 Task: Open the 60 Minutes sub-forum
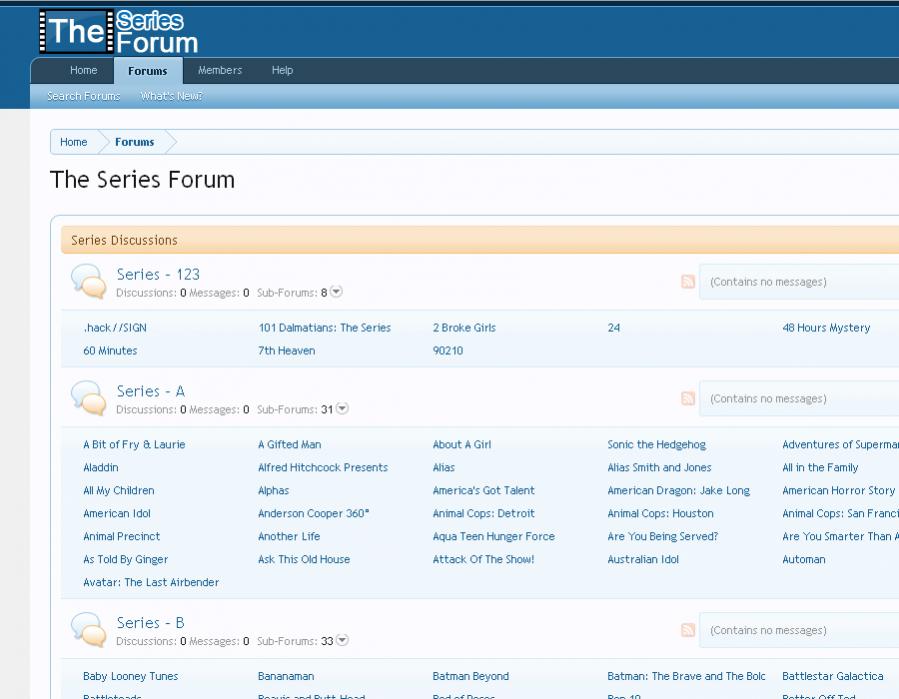tap(111, 350)
